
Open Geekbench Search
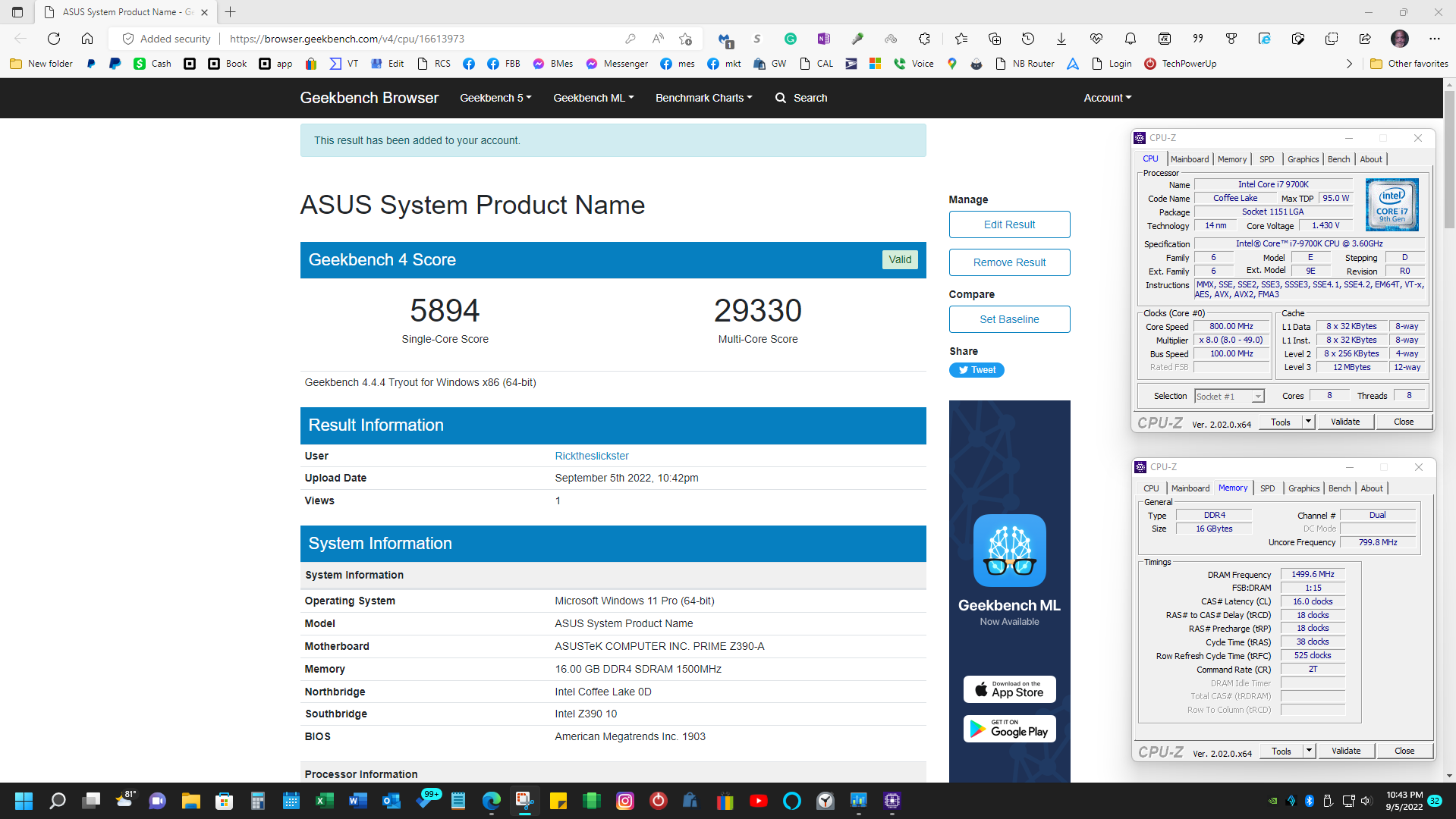(x=801, y=98)
